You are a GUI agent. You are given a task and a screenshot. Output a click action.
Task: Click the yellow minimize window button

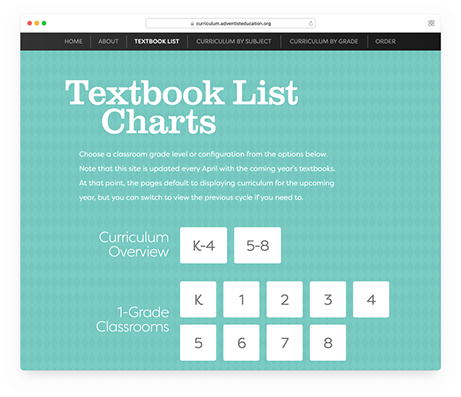click(x=37, y=23)
